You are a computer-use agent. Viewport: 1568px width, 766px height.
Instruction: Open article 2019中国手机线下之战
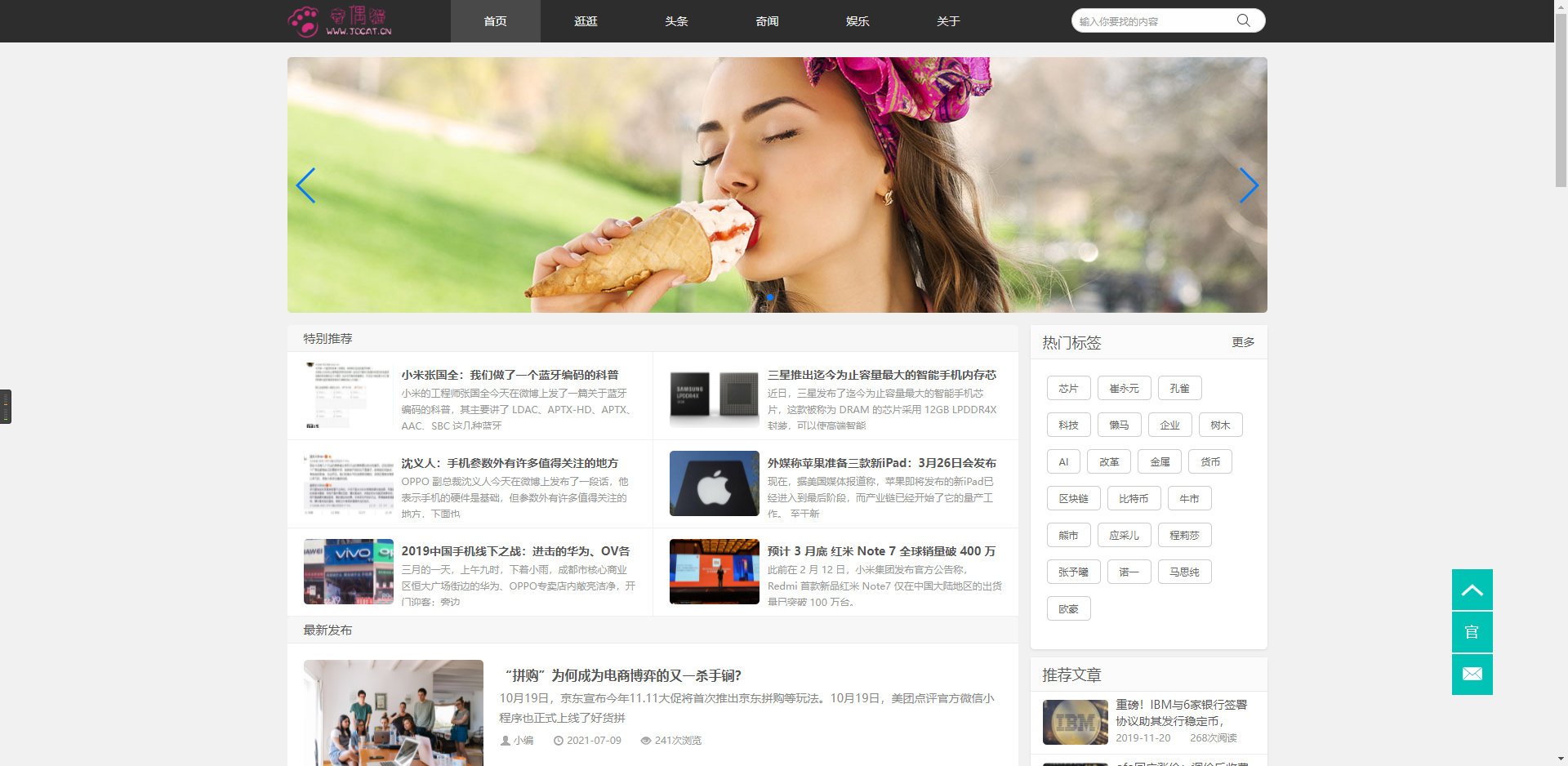coord(515,551)
